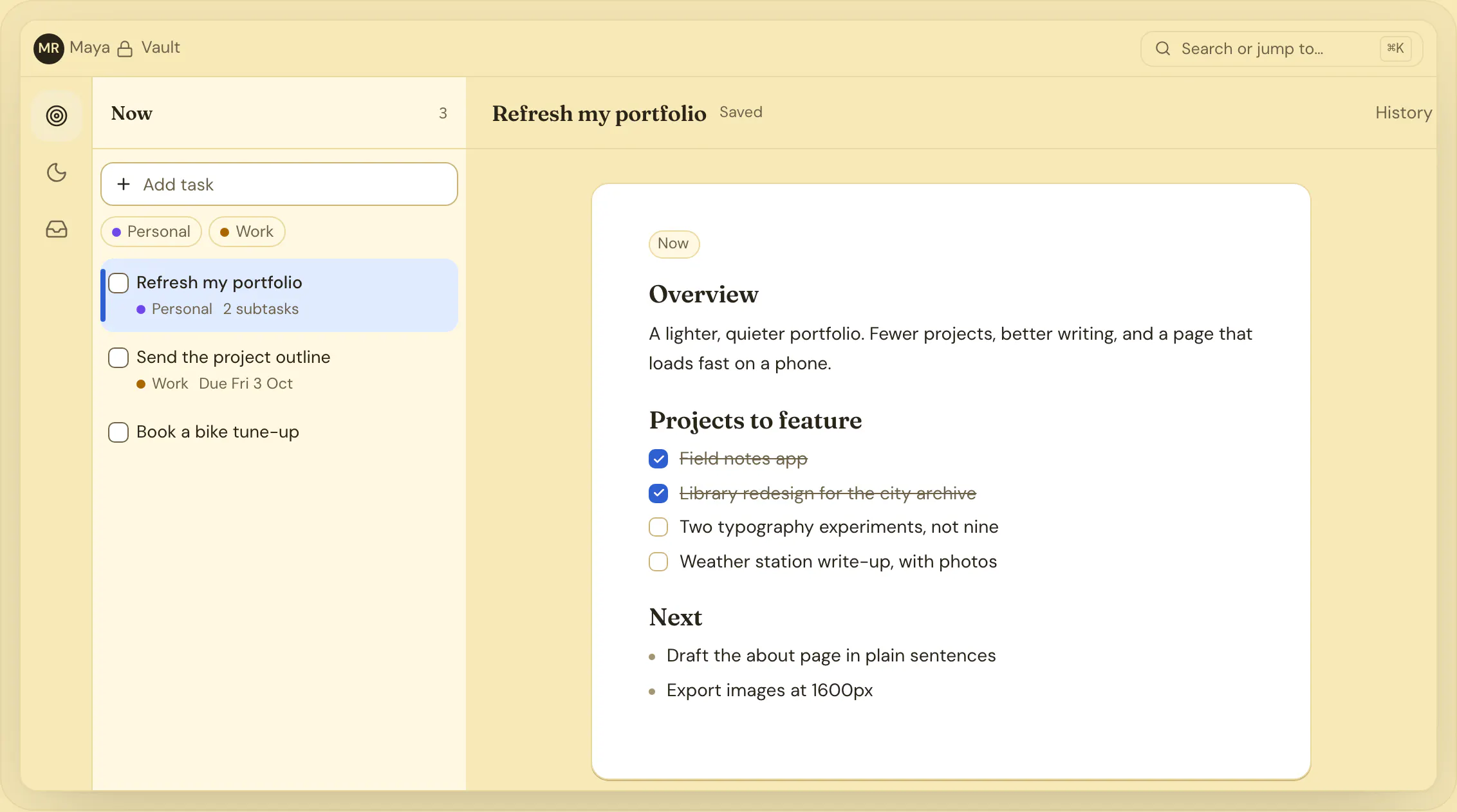
Task: Click the Vault label in header
Action: [x=161, y=48]
